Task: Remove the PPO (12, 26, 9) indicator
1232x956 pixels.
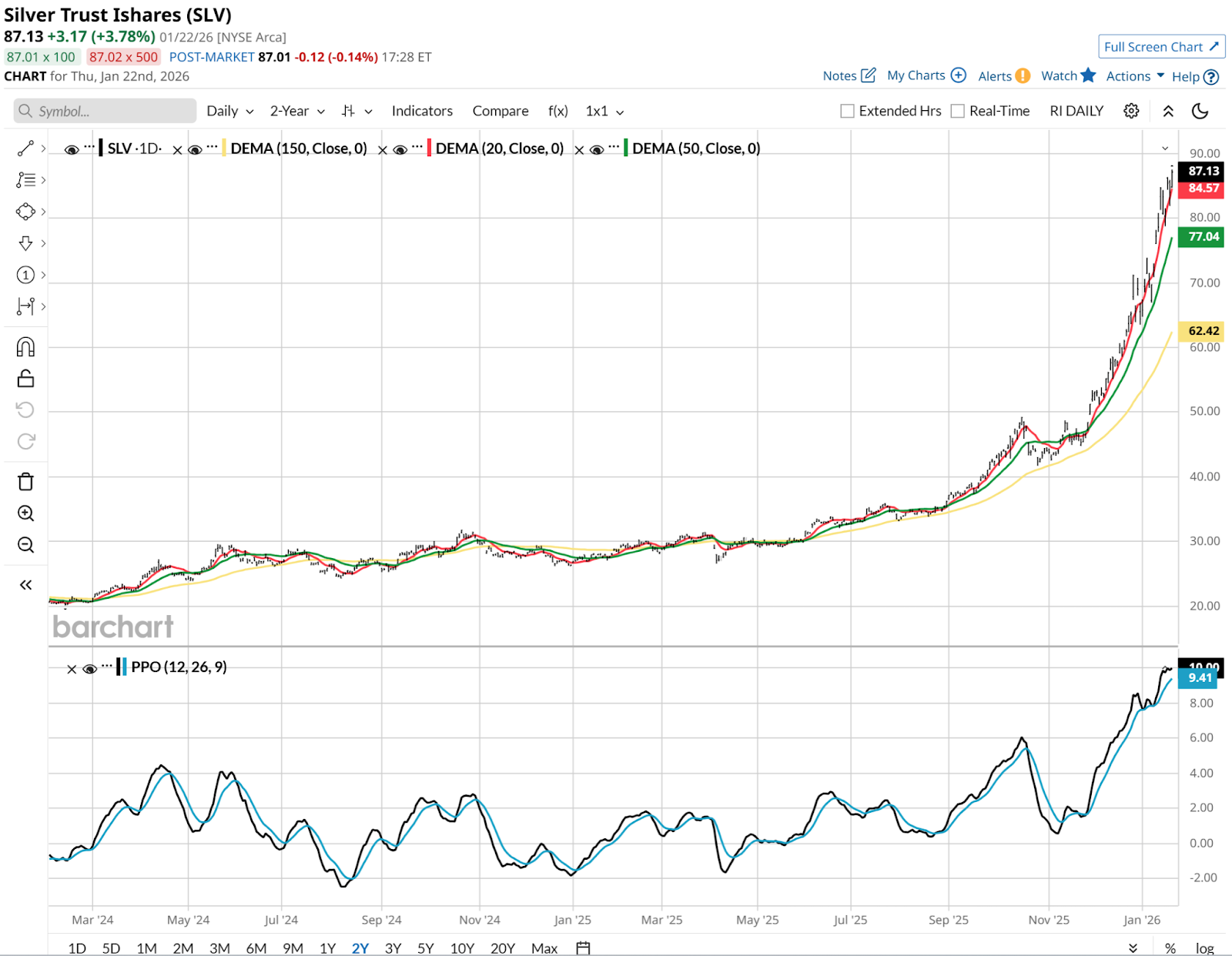Action: click(72, 669)
